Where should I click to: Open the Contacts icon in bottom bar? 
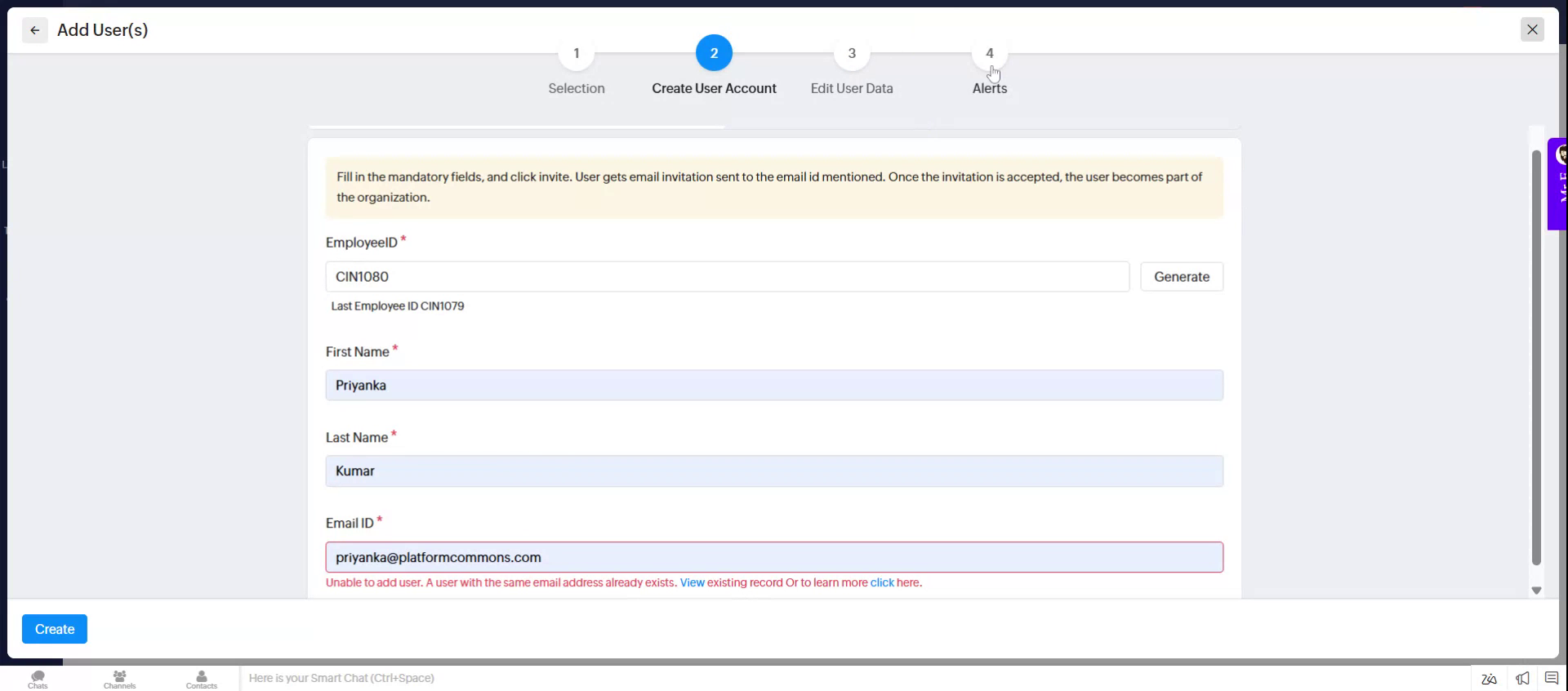202,680
